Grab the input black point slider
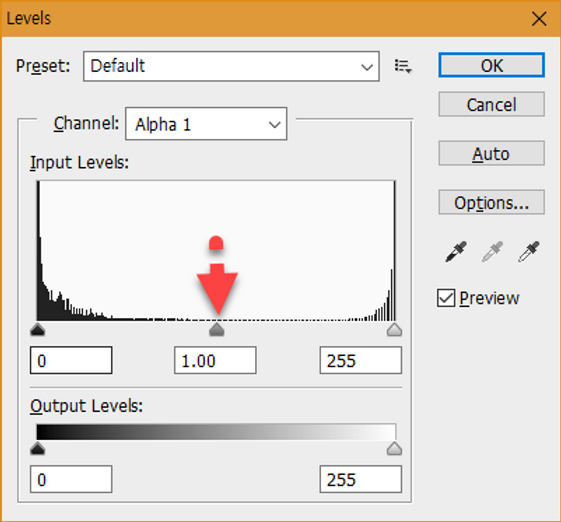The width and height of the screenshot is (561, 522). pyautogui.click(x=38, y=330)
